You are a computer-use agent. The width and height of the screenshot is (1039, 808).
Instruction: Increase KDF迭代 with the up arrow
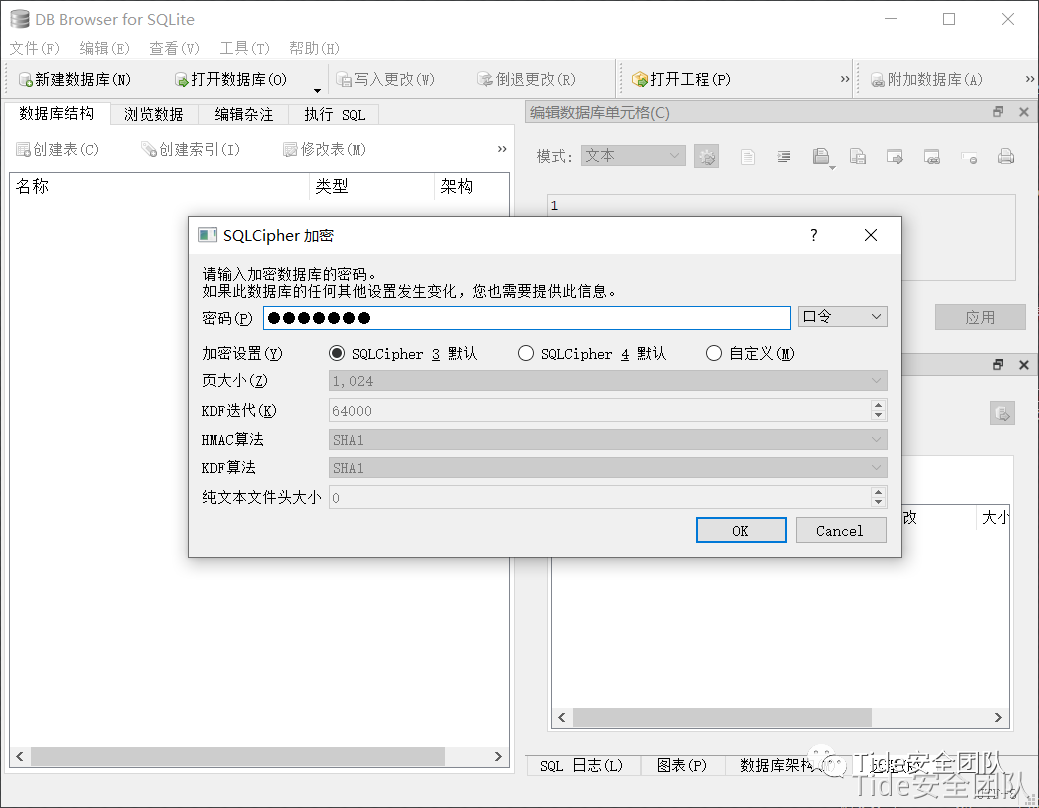click(879, 405)
